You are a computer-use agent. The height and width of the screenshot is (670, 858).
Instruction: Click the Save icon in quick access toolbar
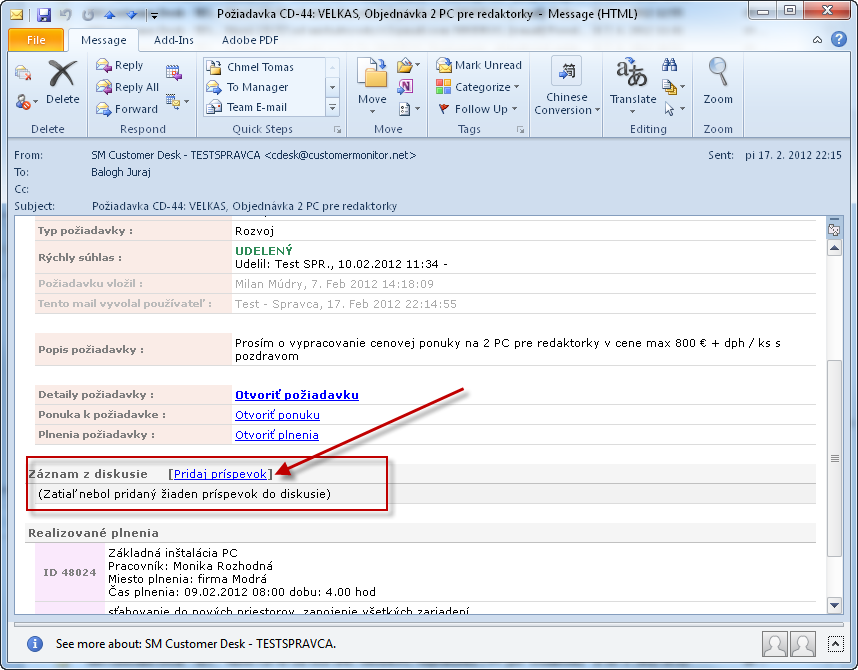(x=44, y=14)
